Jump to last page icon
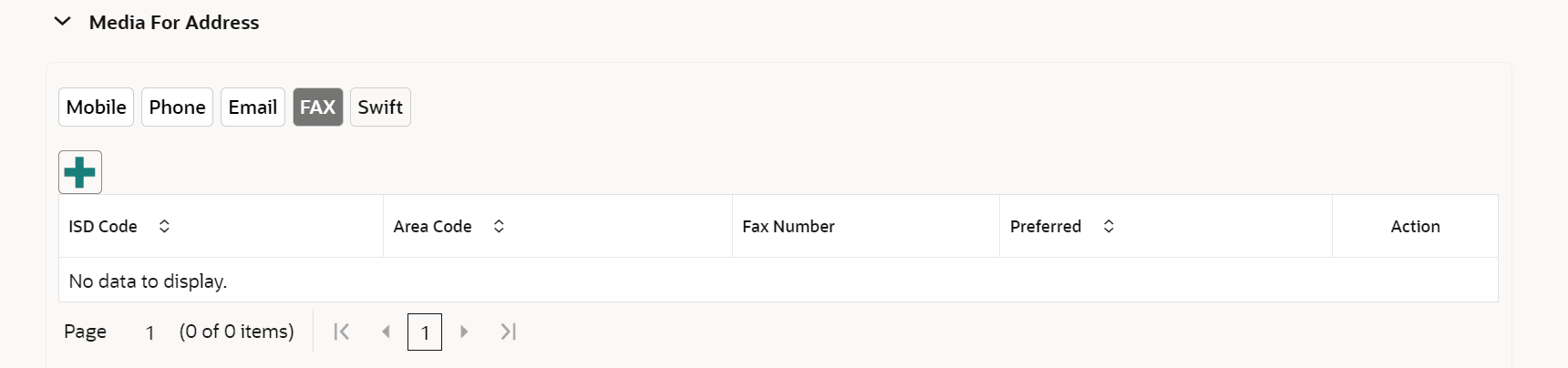 (508, 332)
